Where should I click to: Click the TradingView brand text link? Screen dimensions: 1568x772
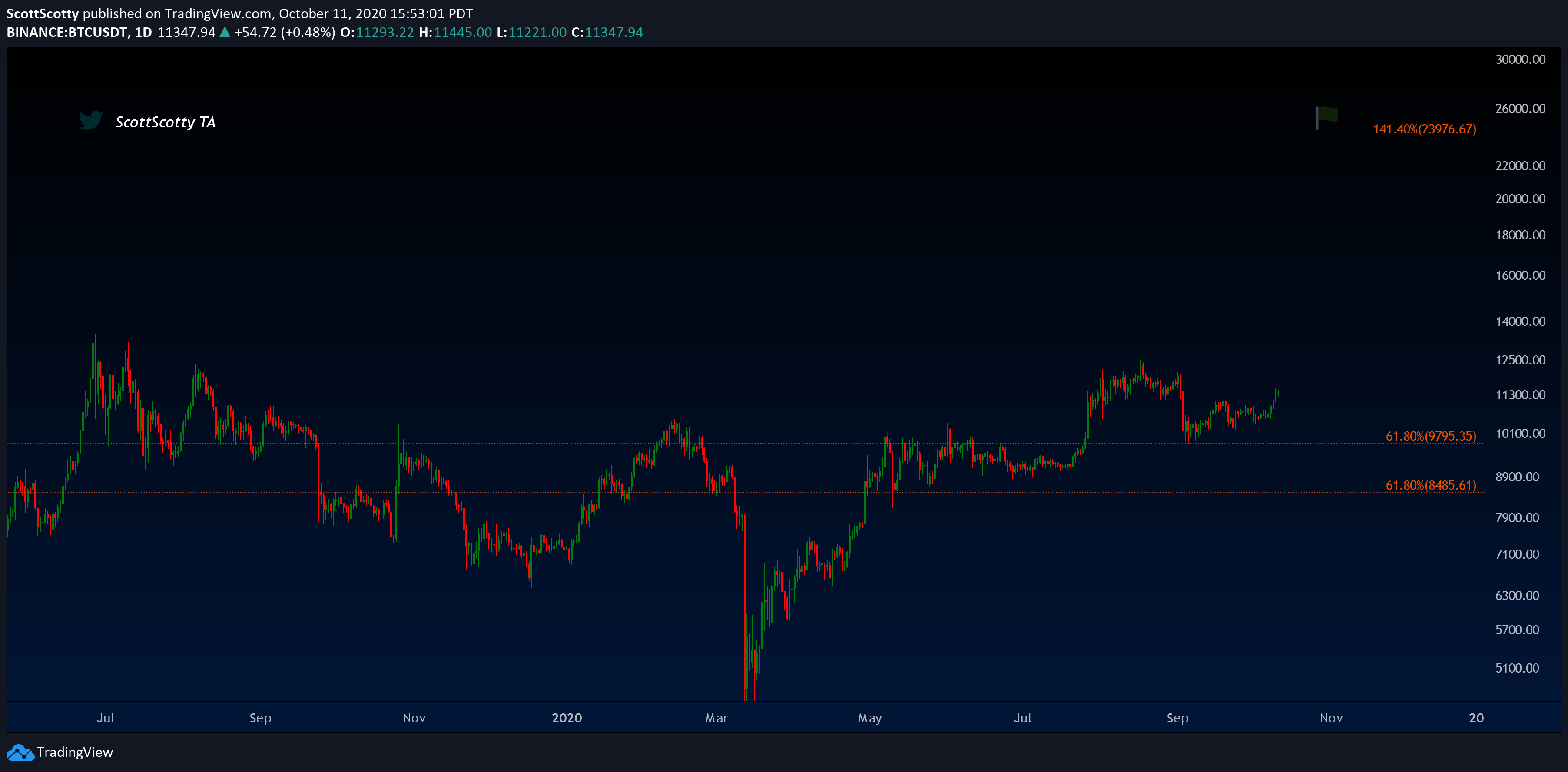tap(75, 752)
